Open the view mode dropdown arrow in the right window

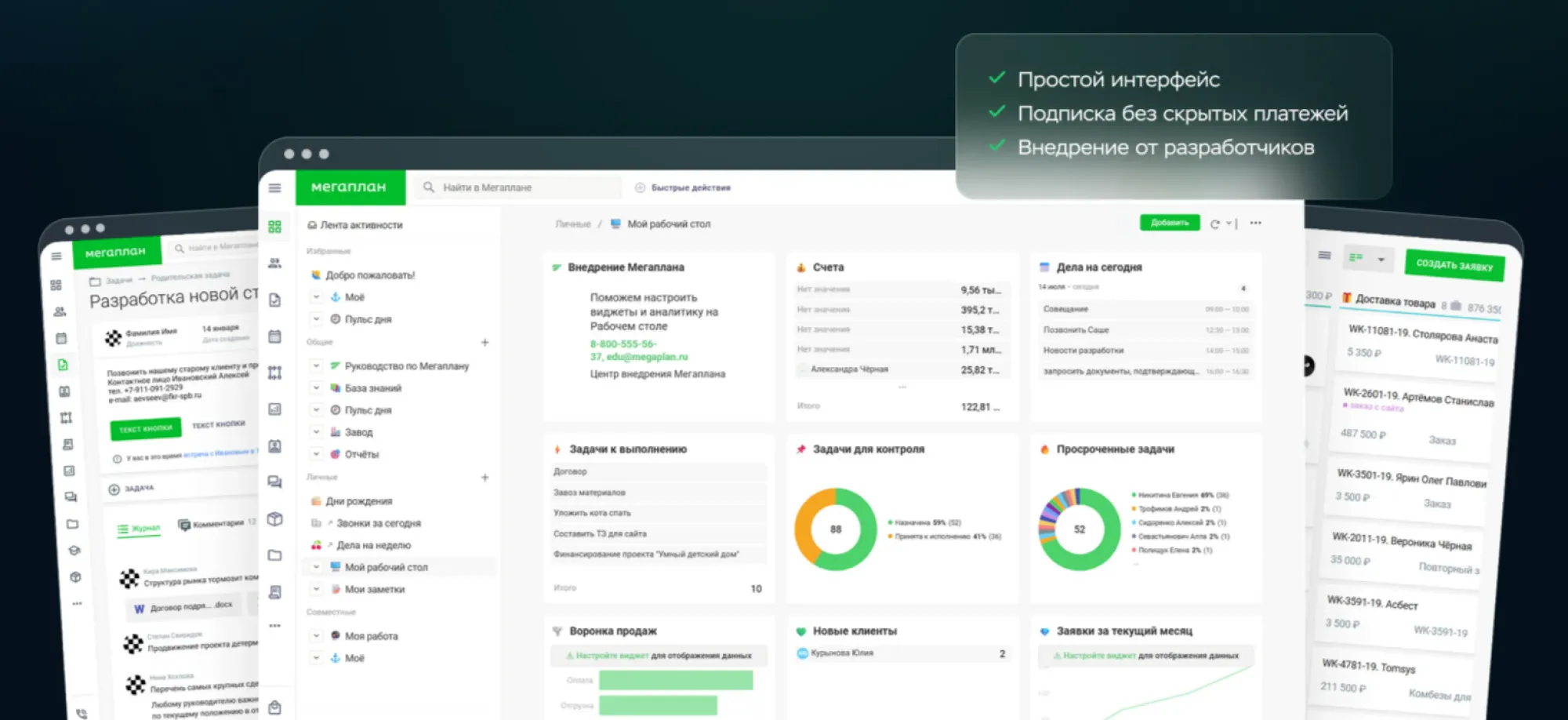tap(1381, 260)
